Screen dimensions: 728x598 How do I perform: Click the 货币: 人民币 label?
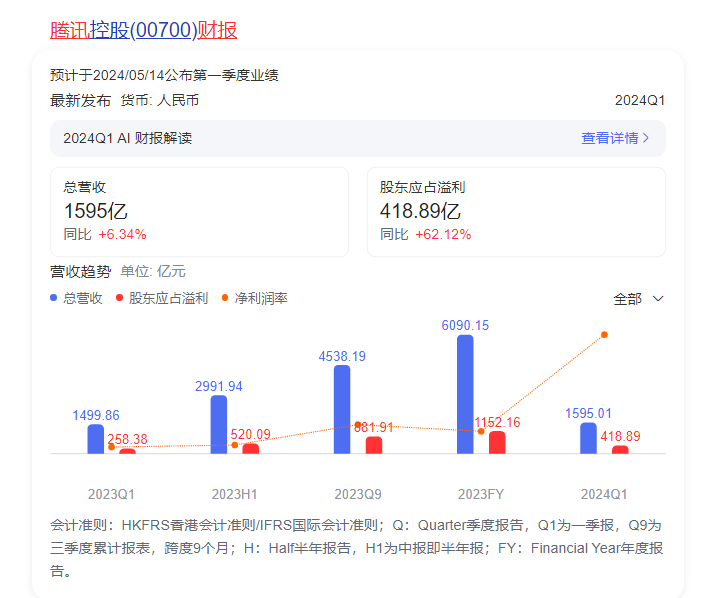pyautogui.click(x=160, y=100)
